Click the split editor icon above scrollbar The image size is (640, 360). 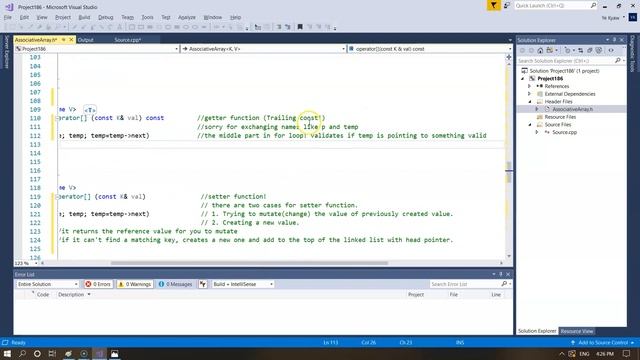509,57
